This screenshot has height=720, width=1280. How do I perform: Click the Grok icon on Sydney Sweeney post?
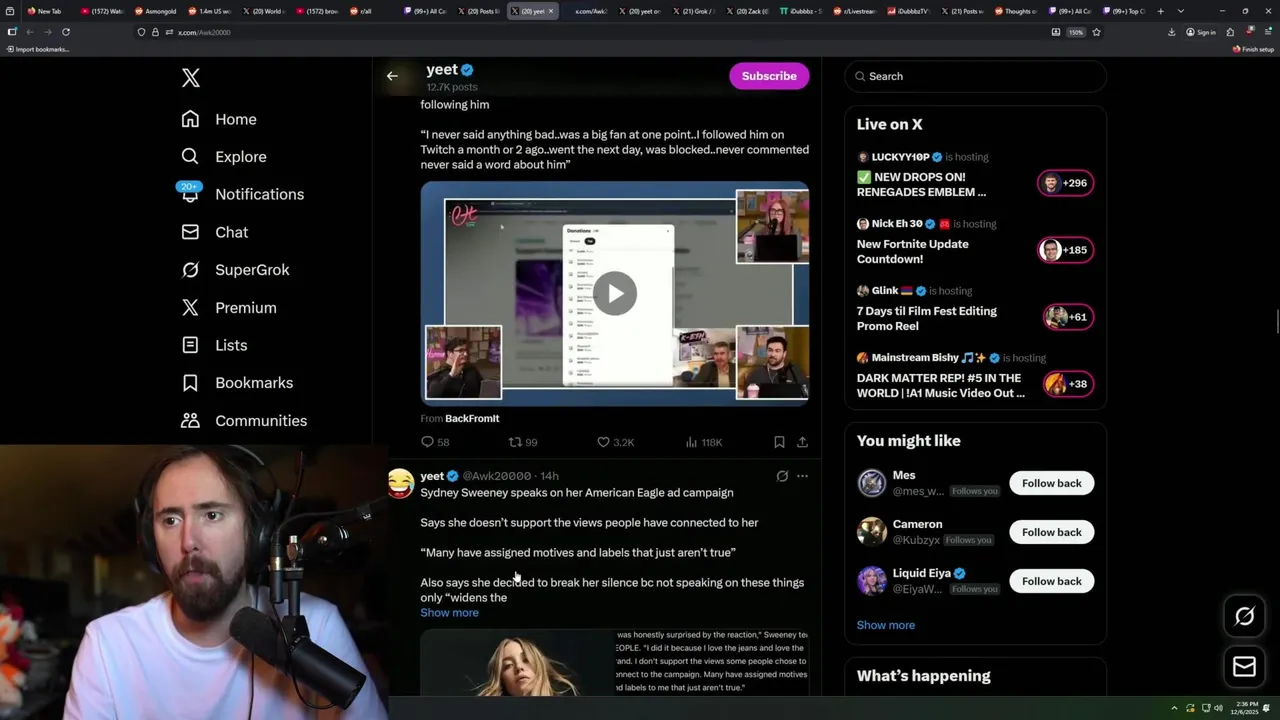click(782, 476)
